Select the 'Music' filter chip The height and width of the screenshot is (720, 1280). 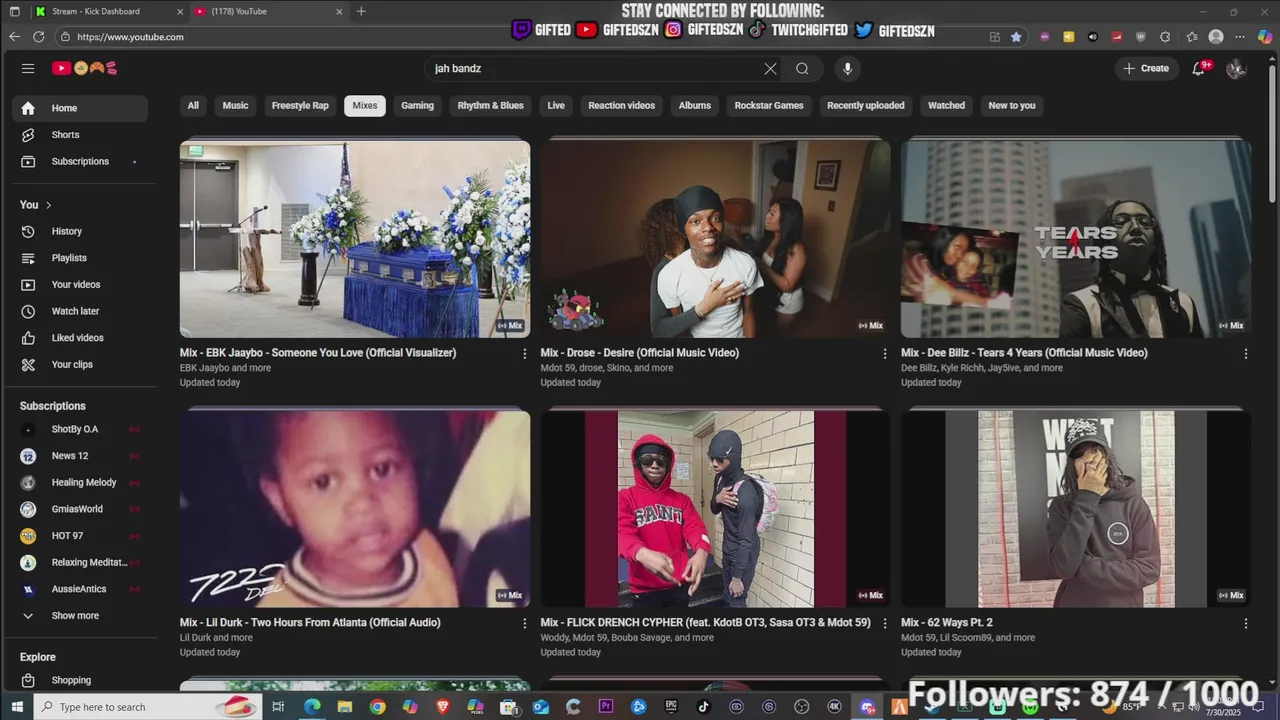[x=235, y=105]
